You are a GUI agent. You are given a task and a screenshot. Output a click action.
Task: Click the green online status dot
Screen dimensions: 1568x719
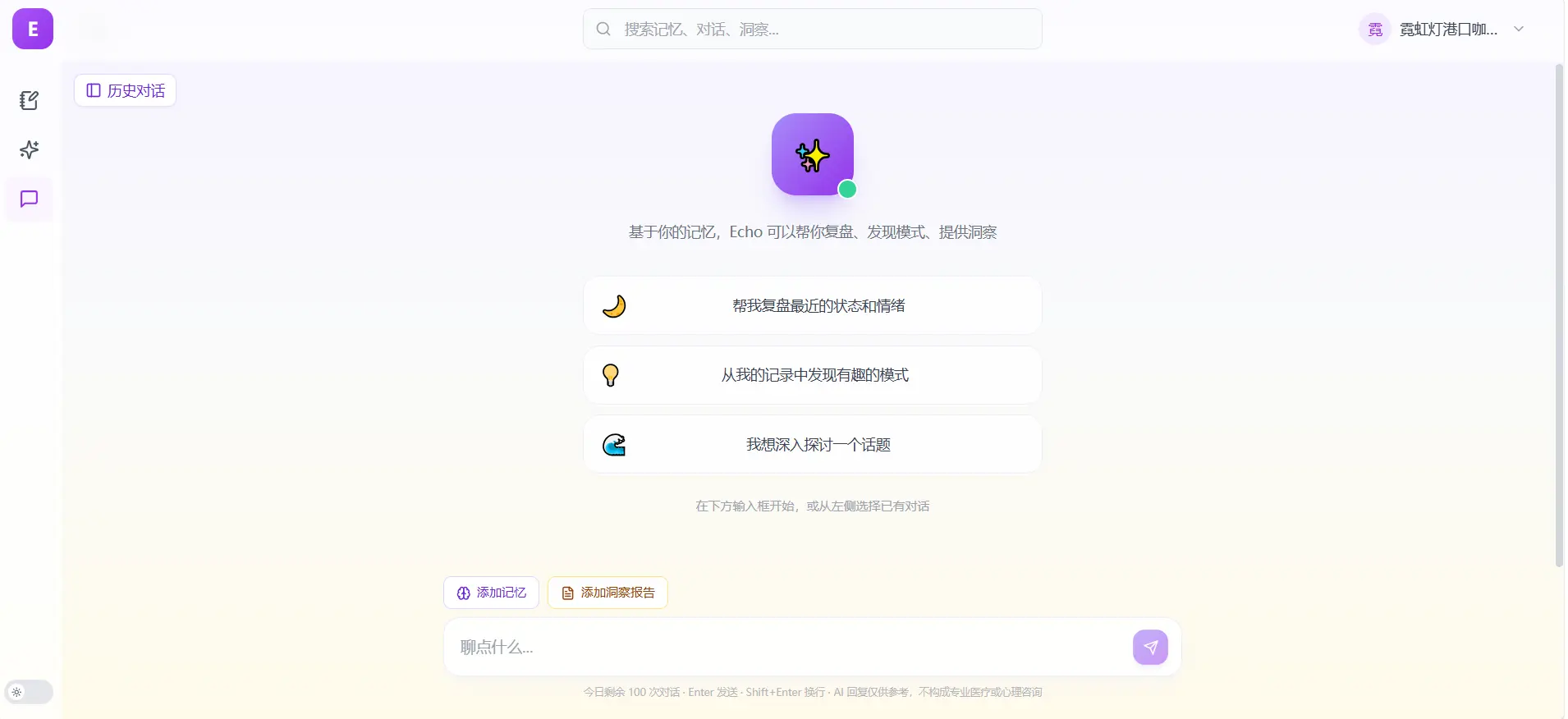pyautogui.click(x=847, y=190)
